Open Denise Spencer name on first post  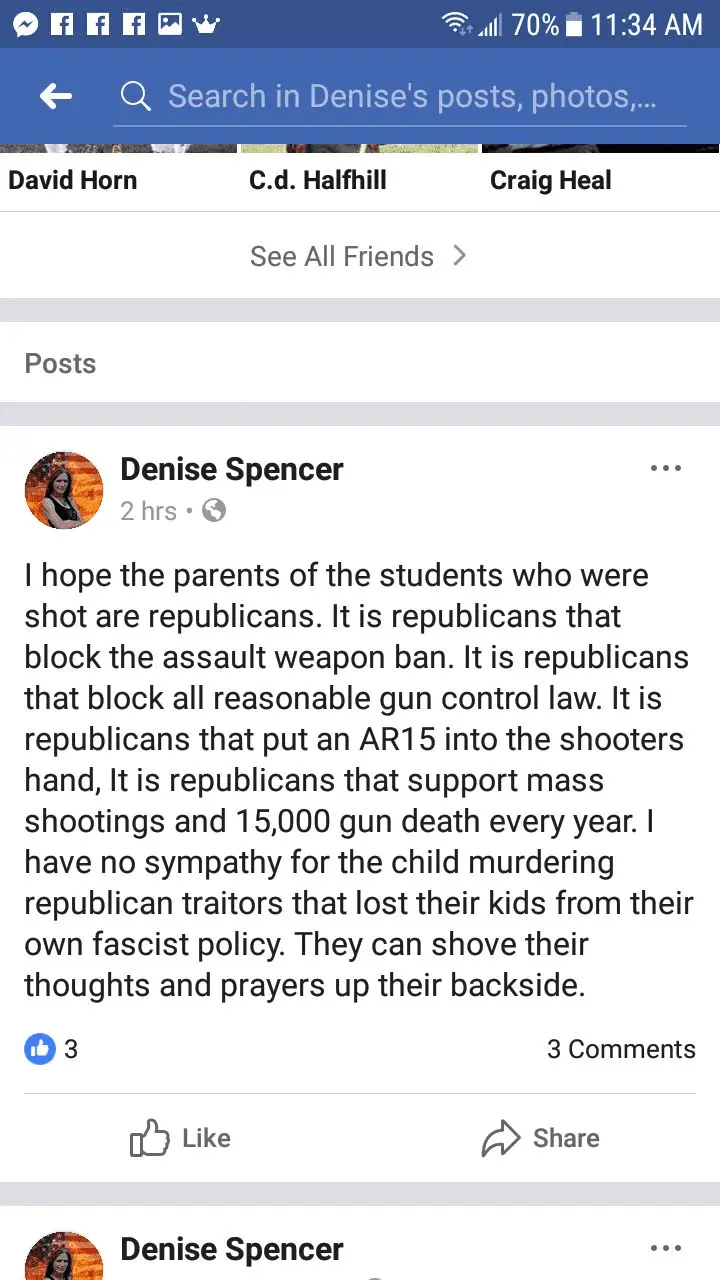pyautogui.click(x=231, y=469)
